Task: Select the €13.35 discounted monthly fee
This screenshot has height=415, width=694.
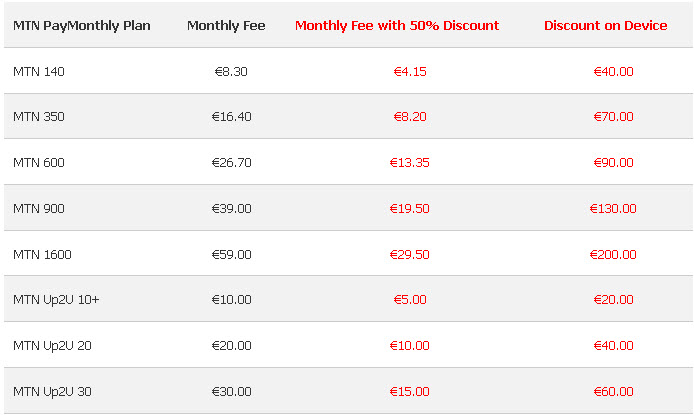Action: [410, 162]
